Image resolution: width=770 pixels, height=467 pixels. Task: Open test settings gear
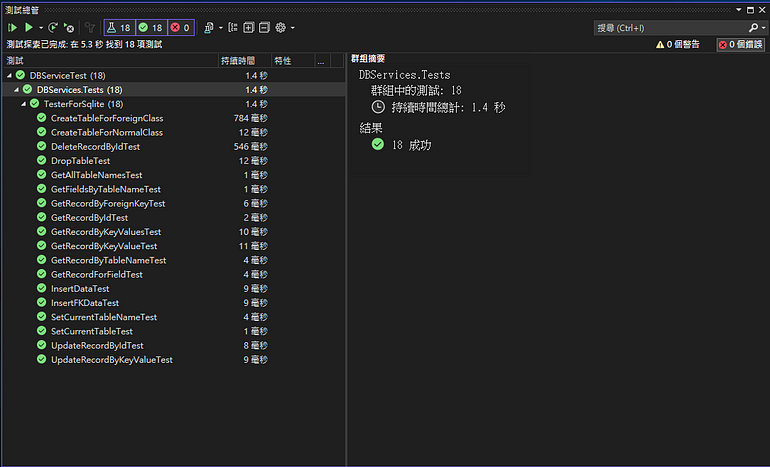coord(280,28)
